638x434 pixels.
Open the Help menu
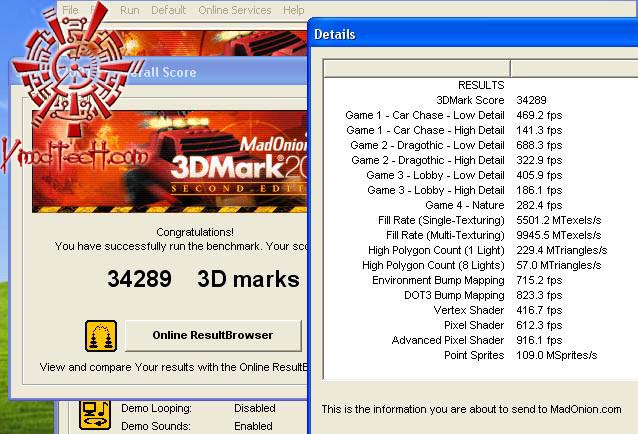293,10
